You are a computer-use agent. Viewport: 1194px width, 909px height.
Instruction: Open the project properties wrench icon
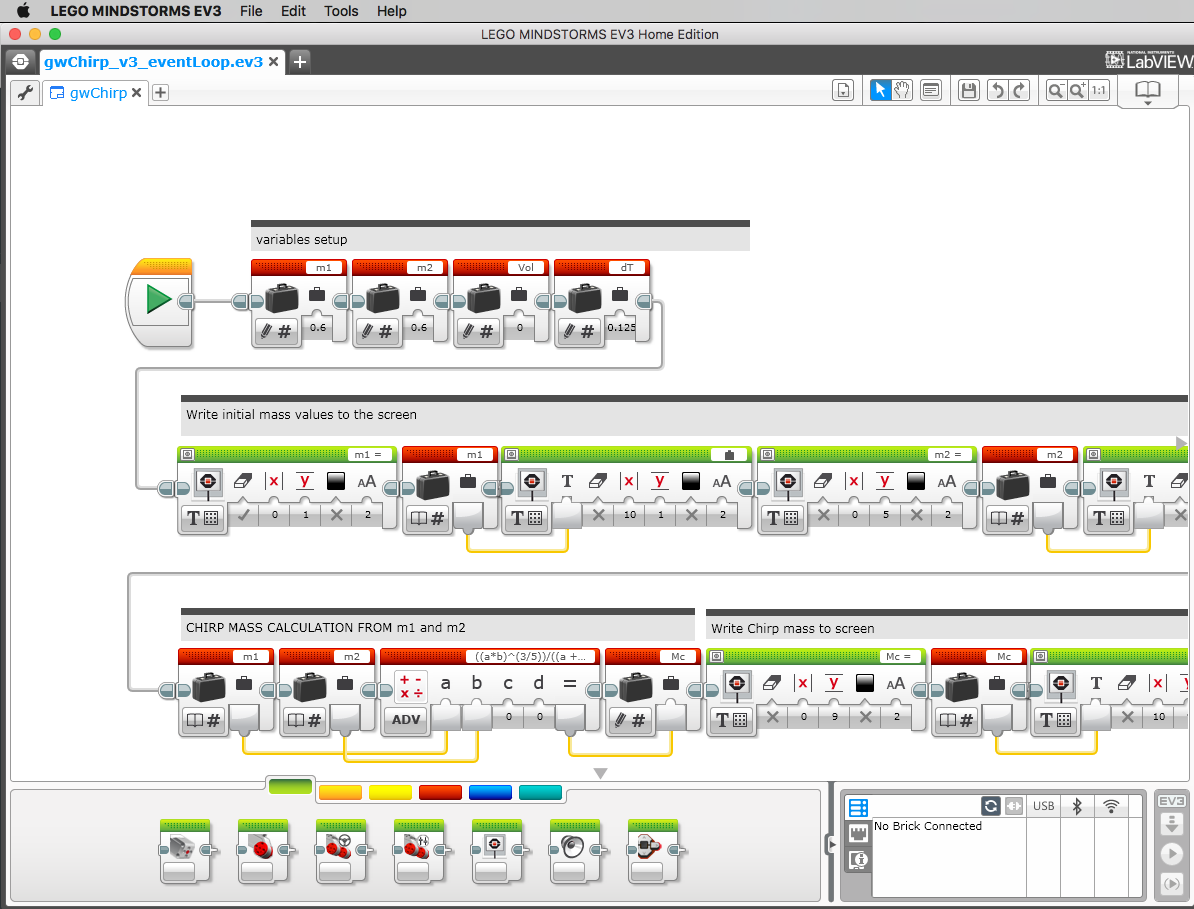25,93
